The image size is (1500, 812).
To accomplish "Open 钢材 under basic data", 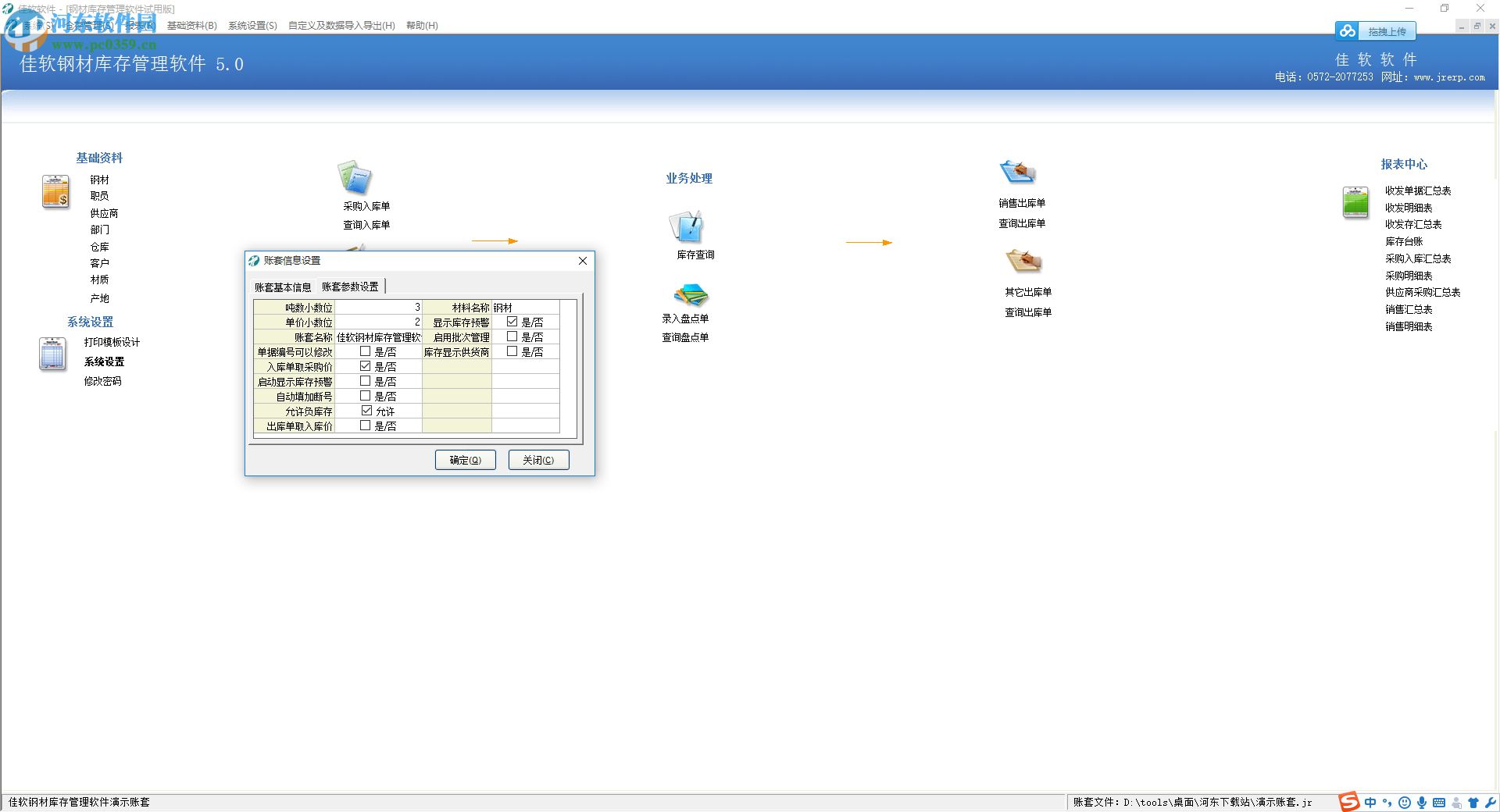I will tap(99, 180).
